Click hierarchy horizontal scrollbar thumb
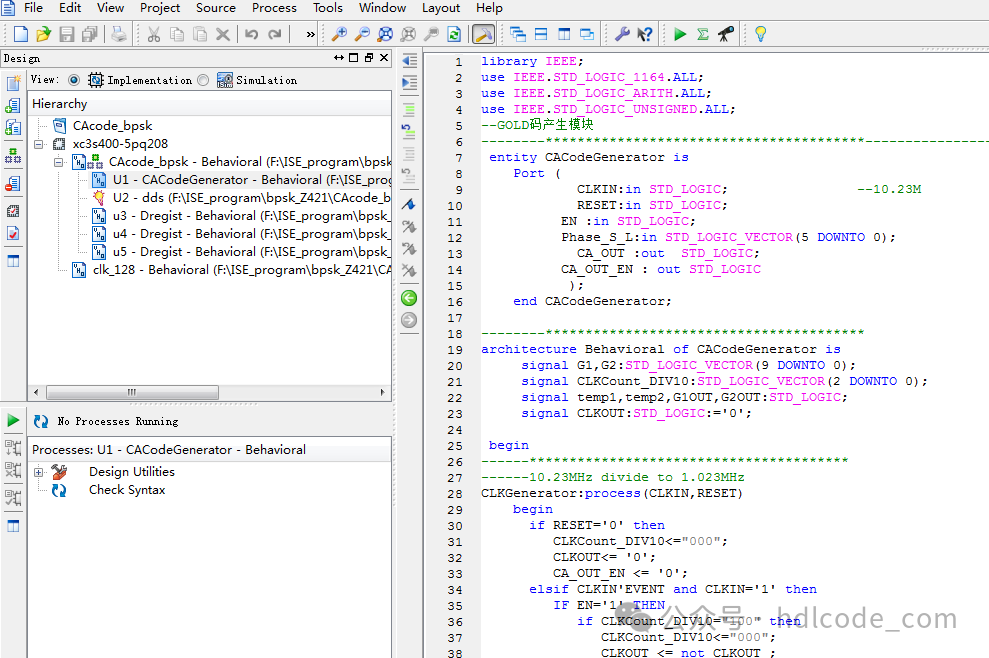 [132, 392]
